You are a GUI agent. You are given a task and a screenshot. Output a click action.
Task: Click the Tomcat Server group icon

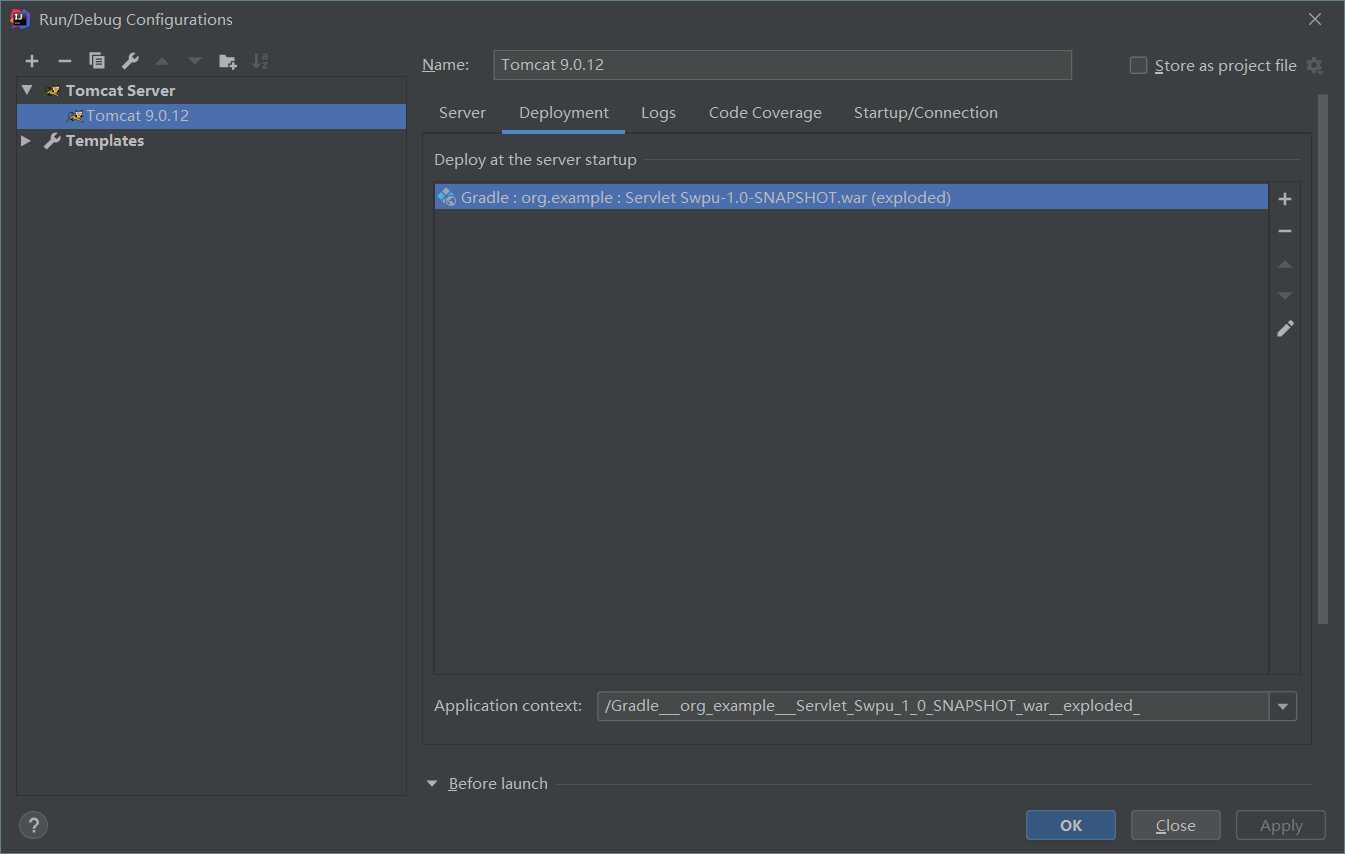[x=53, y=91]
